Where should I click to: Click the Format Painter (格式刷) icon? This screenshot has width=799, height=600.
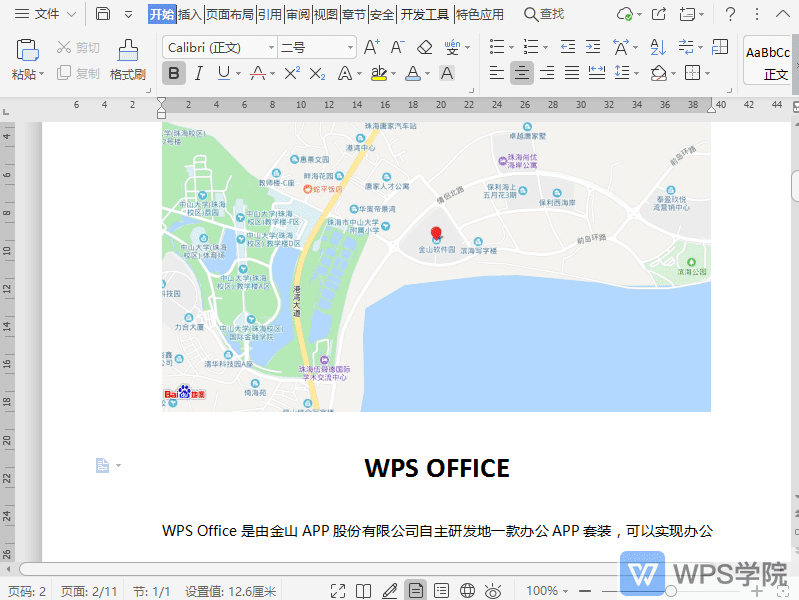click(128, 50)
